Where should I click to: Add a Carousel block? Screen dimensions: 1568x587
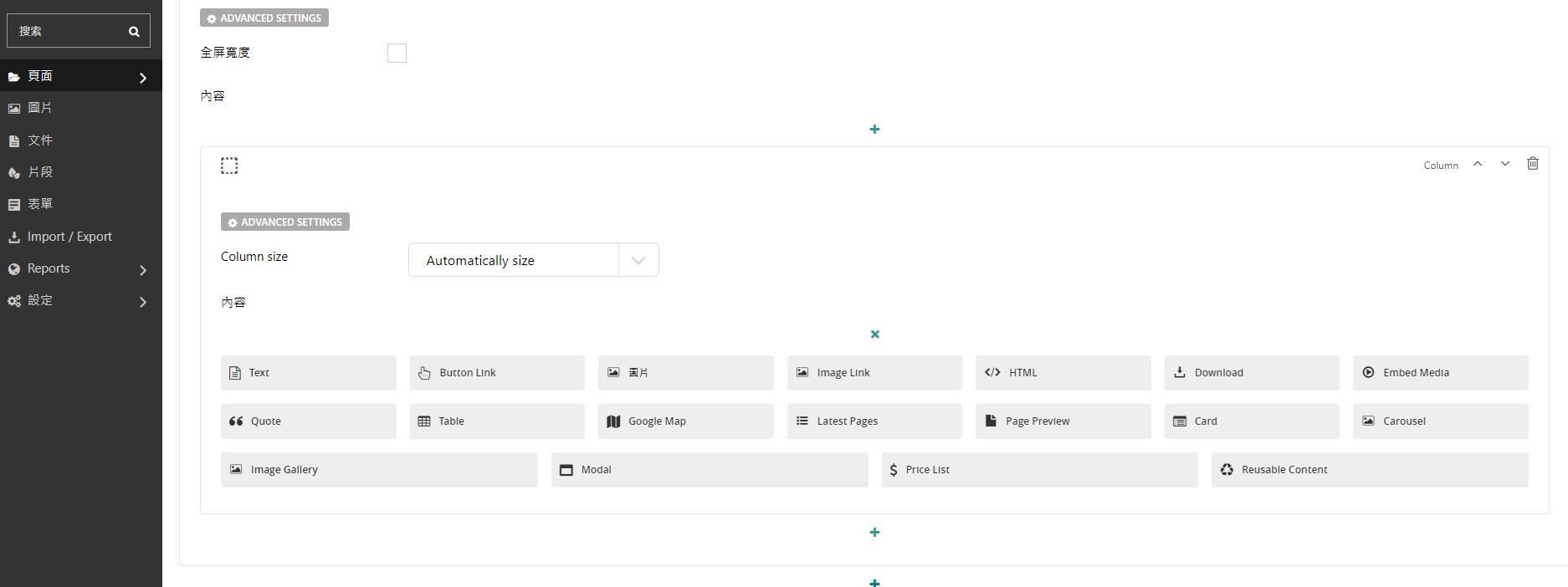(x=1441, y=421)
